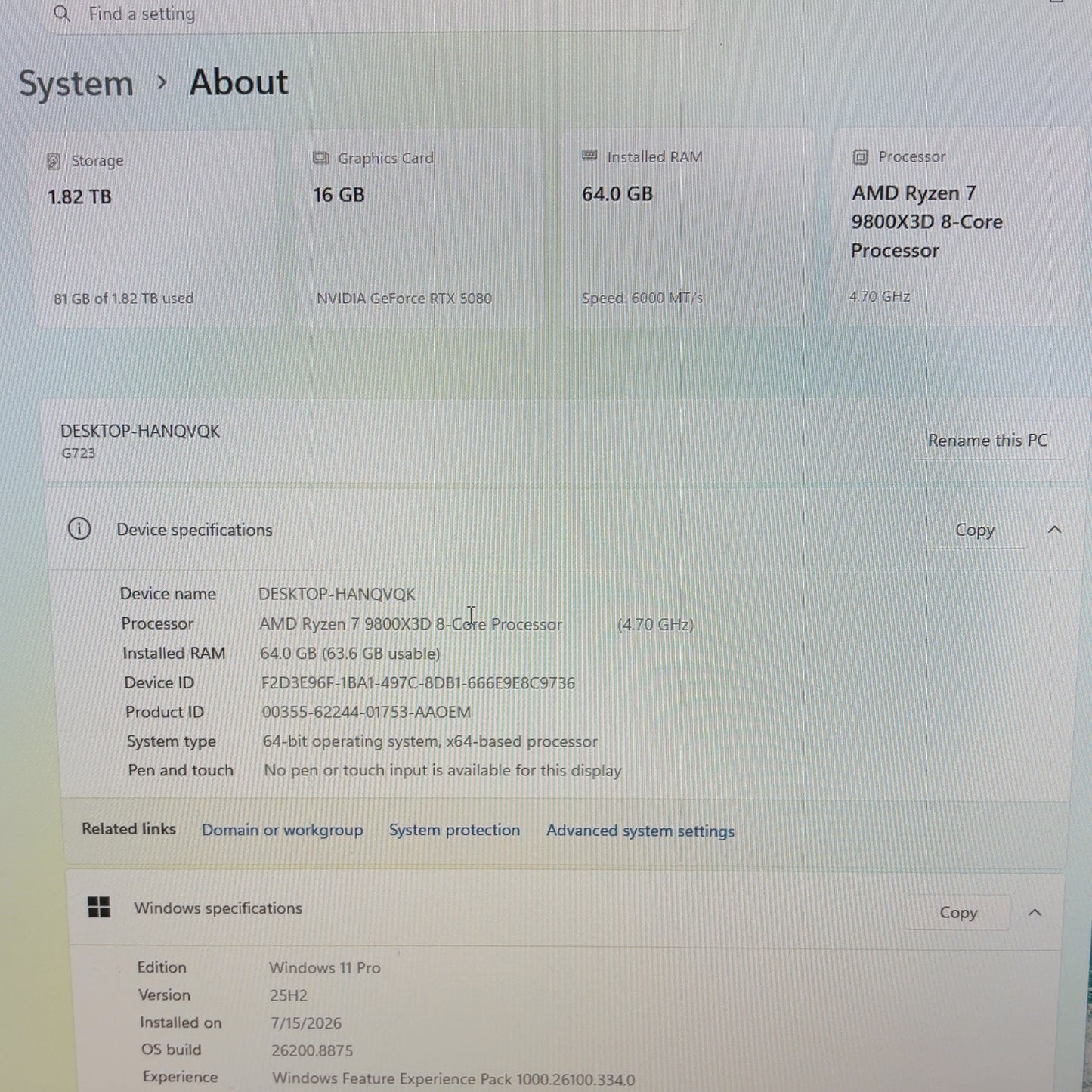
Task: Select the Windows 11 Pro edition value
Action: (325, 967)
